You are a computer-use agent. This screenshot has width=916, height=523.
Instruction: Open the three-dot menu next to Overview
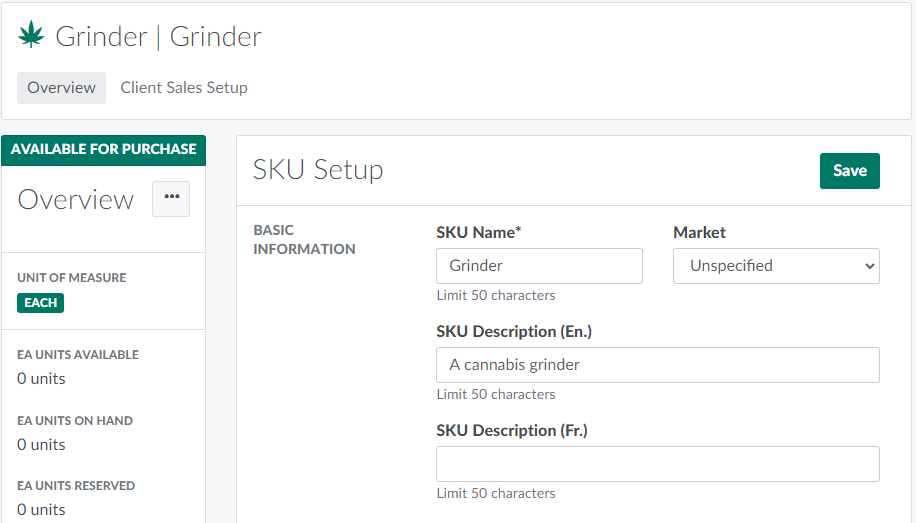(x=171, y=198)
